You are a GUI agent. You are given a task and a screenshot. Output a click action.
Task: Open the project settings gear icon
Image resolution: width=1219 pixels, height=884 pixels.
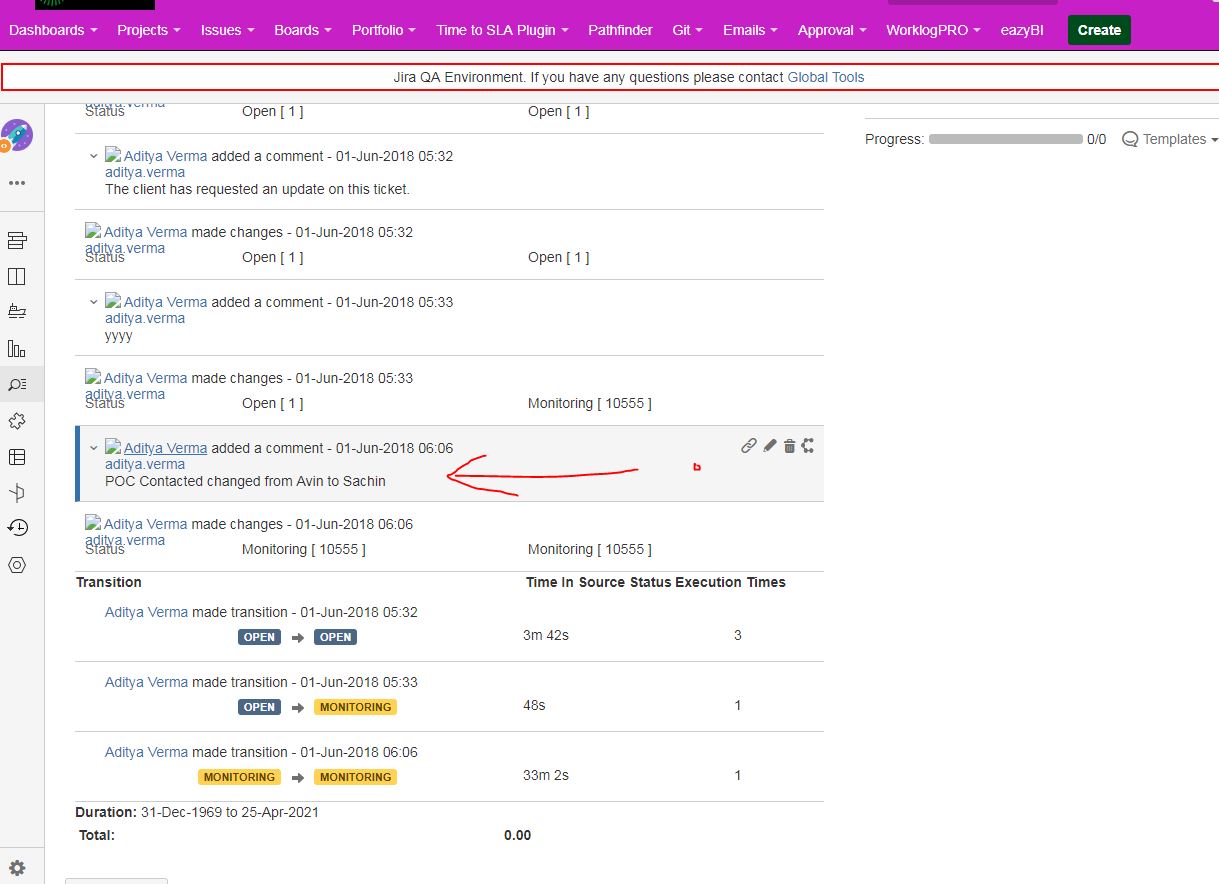tap(17, 868)
